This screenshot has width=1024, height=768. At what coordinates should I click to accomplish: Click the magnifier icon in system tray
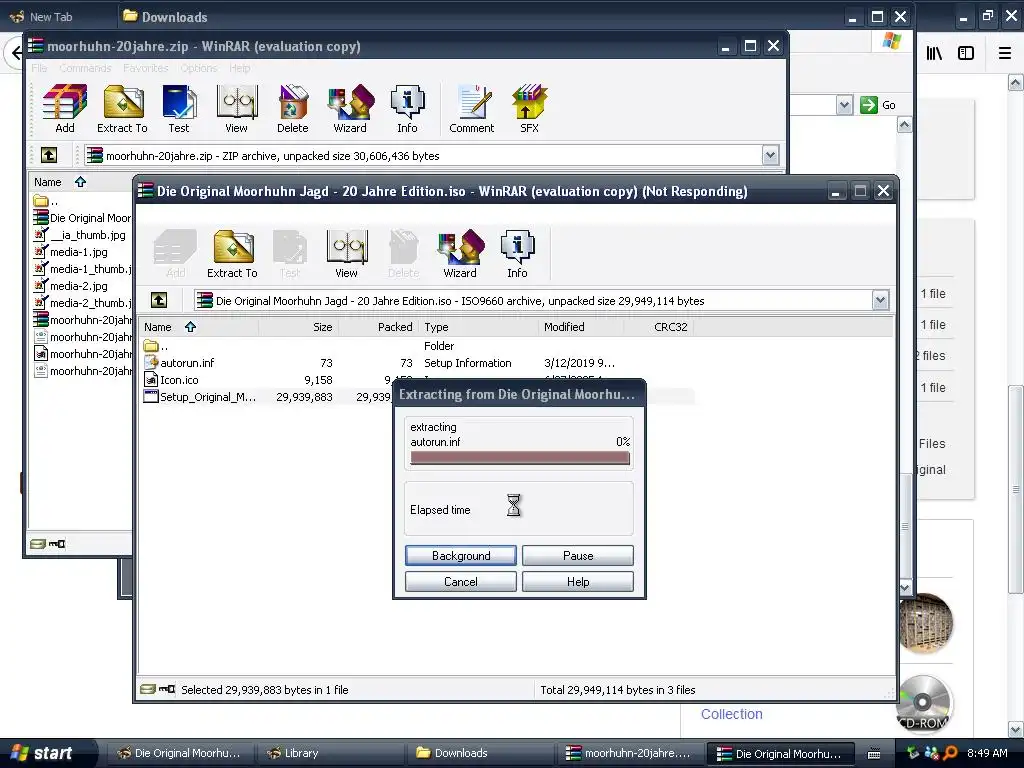(950, 753)
